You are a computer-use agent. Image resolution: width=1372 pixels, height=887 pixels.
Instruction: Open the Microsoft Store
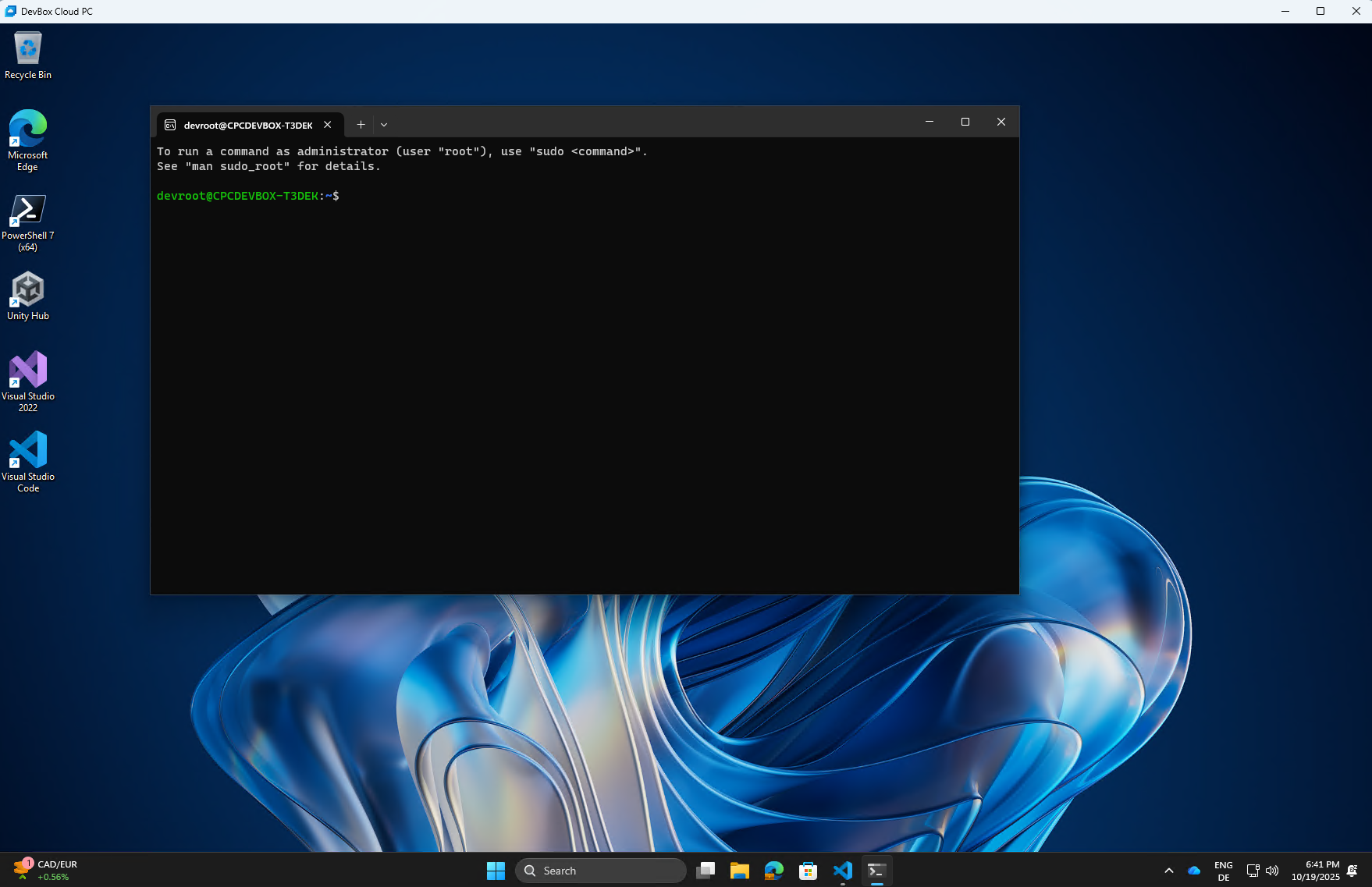point(808,870)
